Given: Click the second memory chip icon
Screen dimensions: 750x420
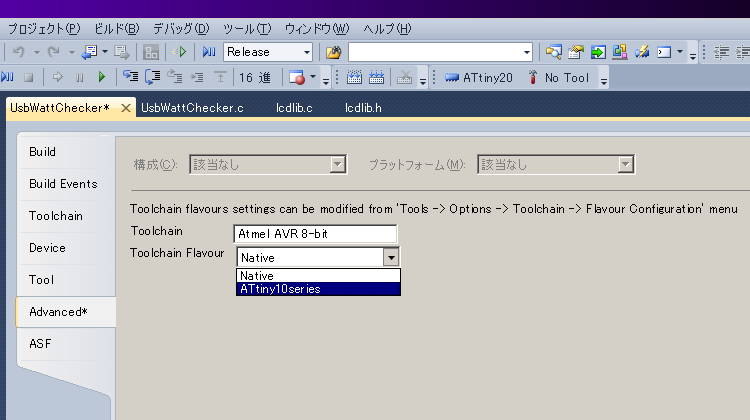Looking at the screenshot, I should pyautogui.click(x=376, y=77).
